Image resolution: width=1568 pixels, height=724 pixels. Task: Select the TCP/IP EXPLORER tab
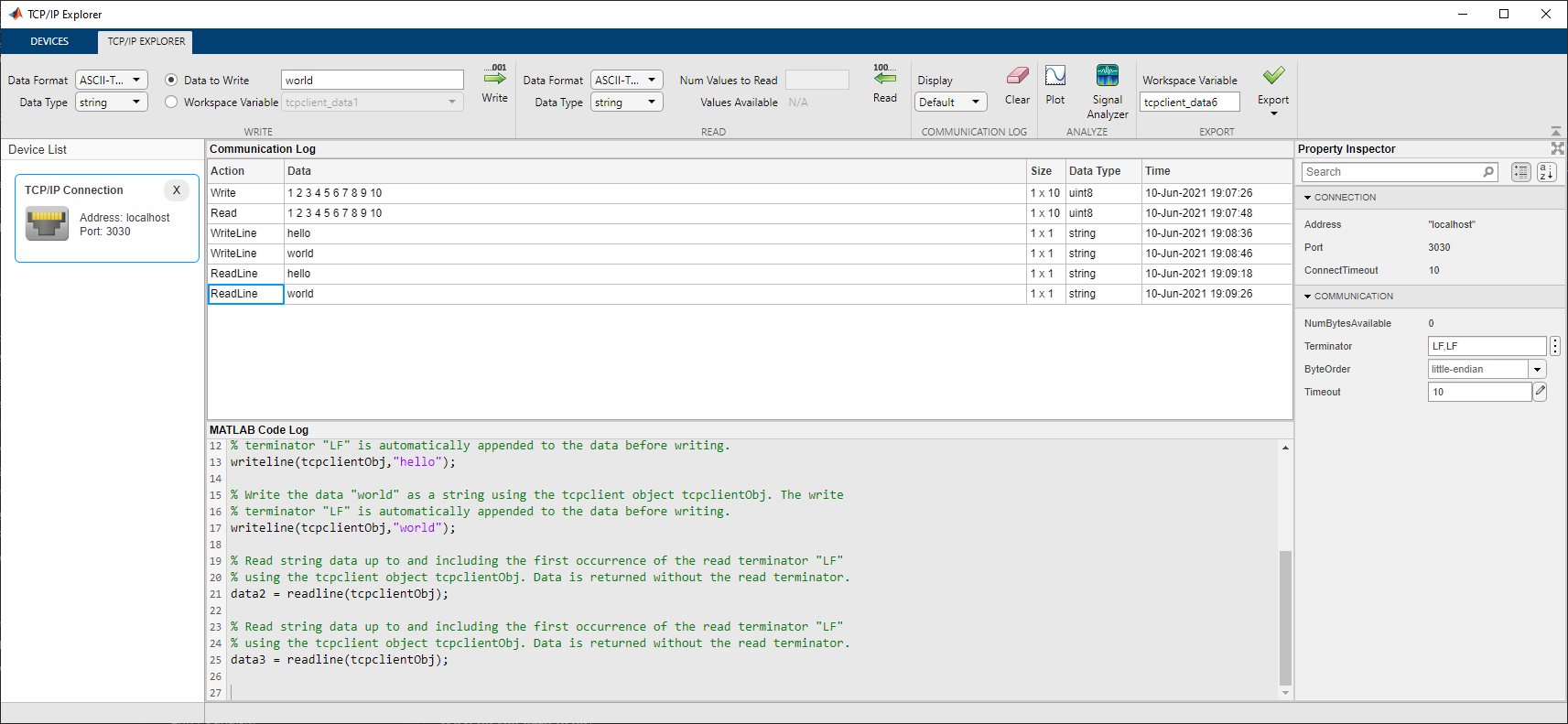pyautogui.click(x=146, y=41)
